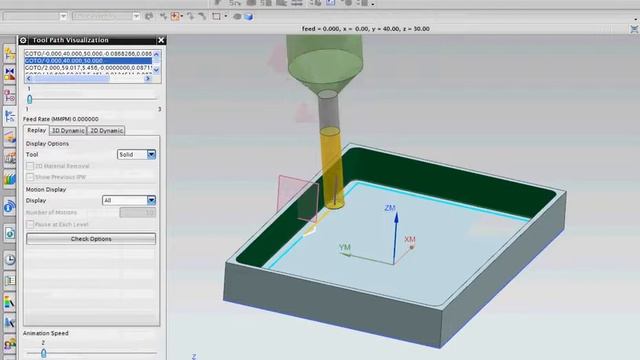Open the blue K roles sidebar tab
Screen dimensions: 640x360
9,323
